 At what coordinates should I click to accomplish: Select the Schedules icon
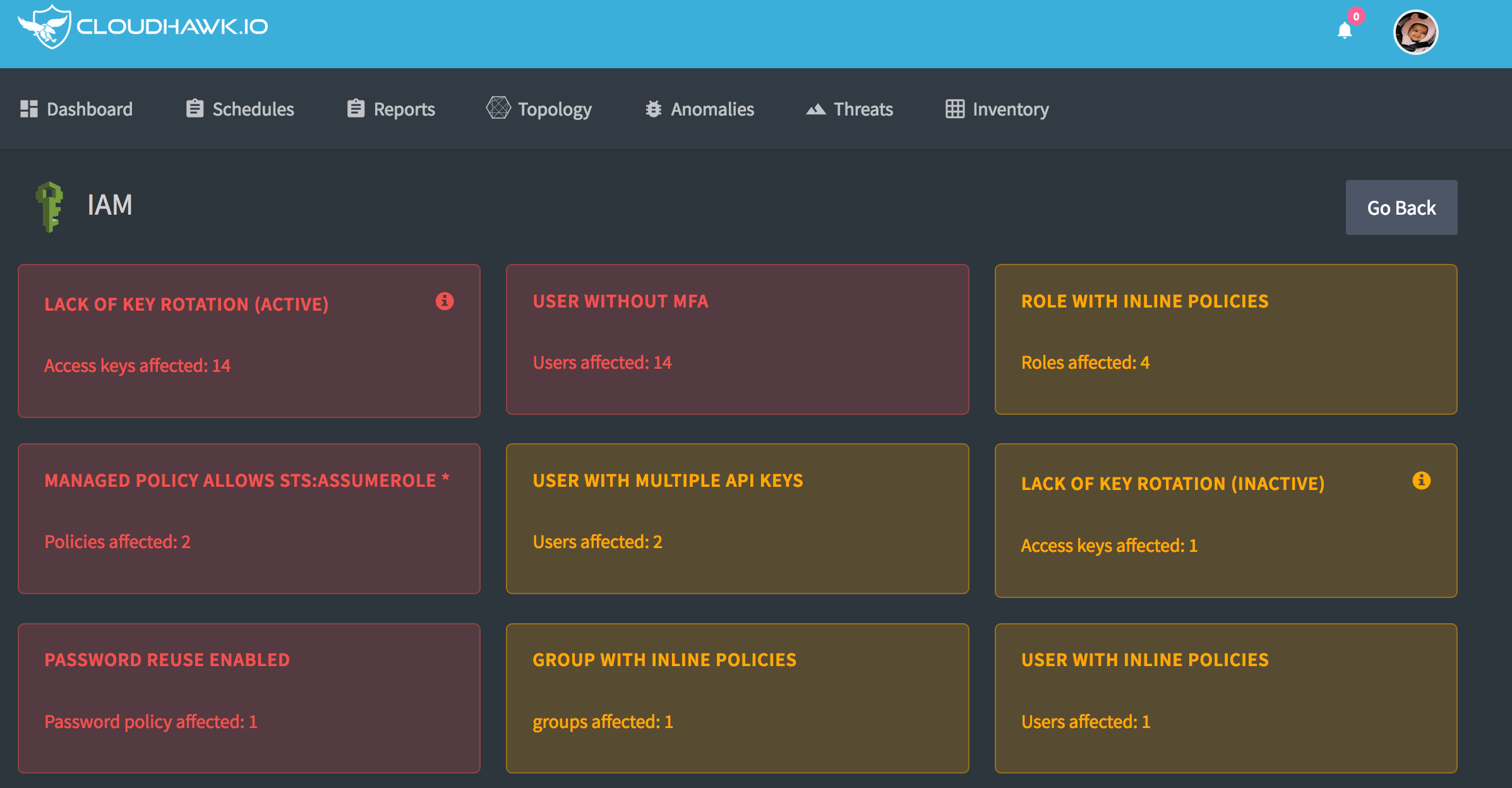(x=195, y=109)
